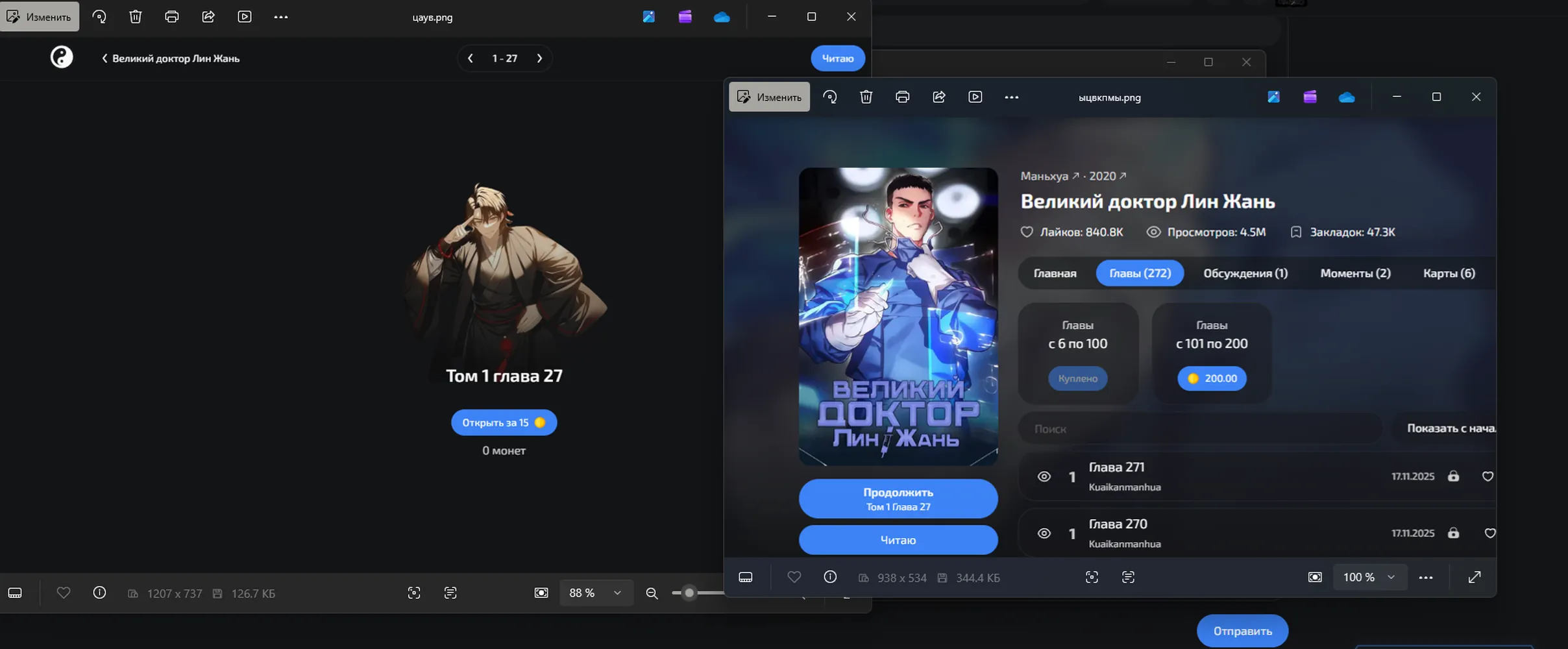1568x649 pixels.
Task: Expand ыцвкпмы.png viewer to fullscreen
Action: click(x=1475, y=577)
